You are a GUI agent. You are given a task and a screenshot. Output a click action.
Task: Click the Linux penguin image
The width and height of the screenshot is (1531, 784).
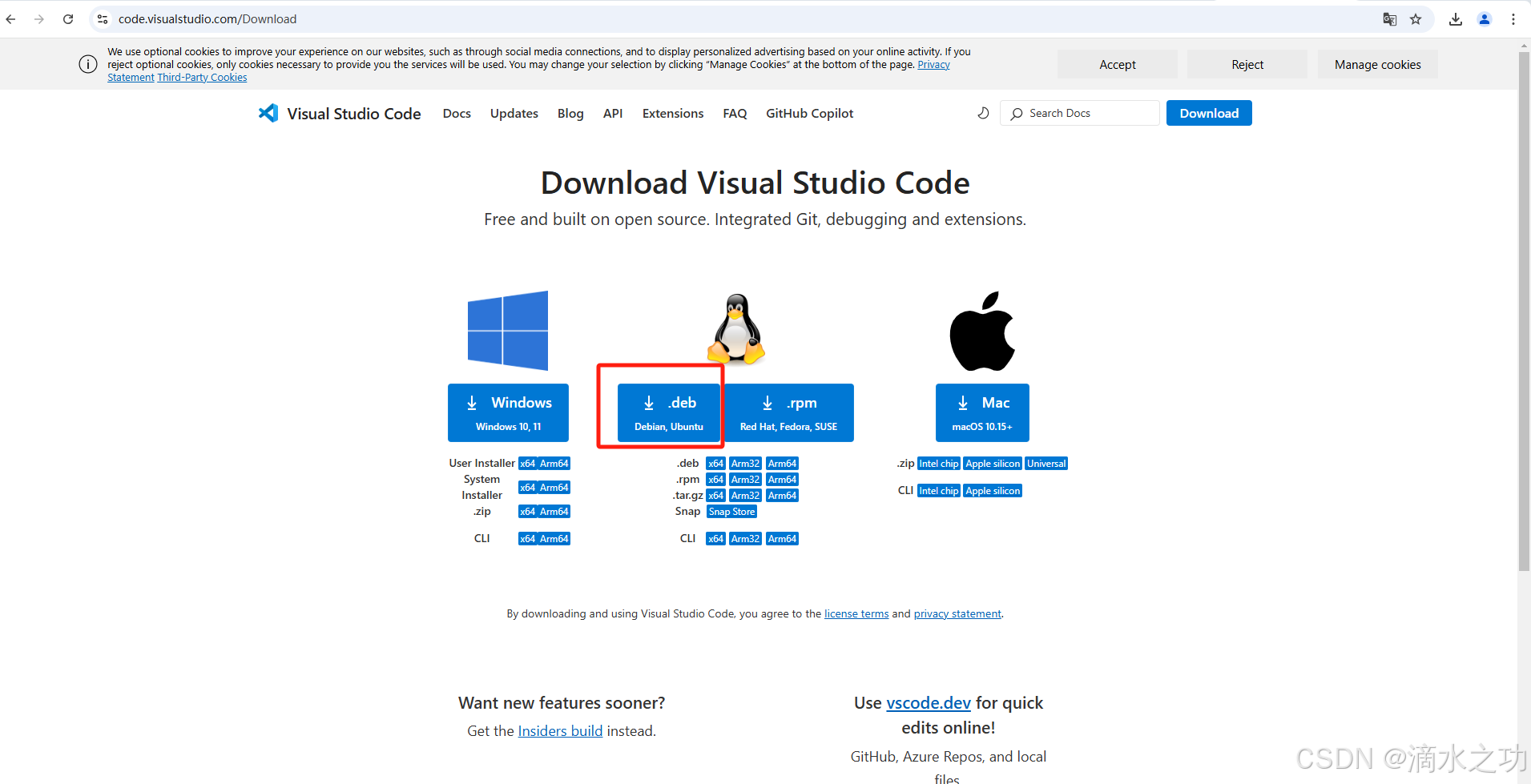coord(736,328)
